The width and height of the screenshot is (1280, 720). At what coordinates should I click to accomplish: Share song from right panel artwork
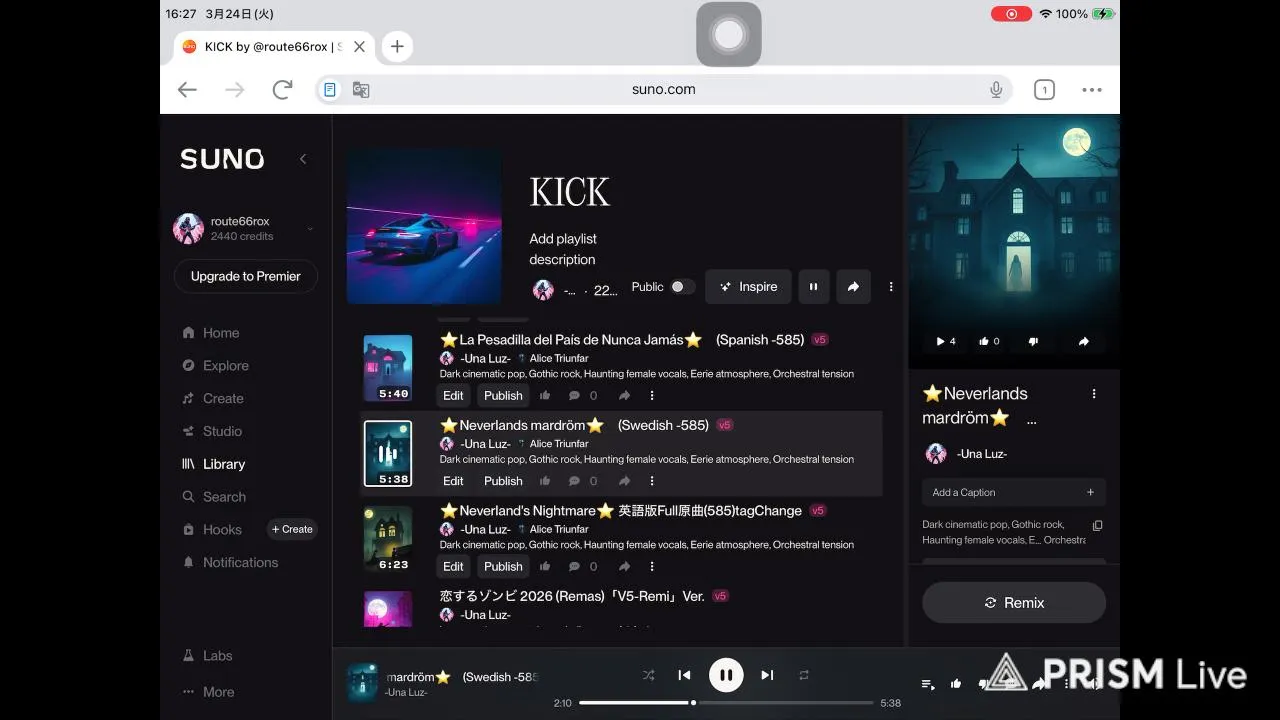click(1083, 341)
